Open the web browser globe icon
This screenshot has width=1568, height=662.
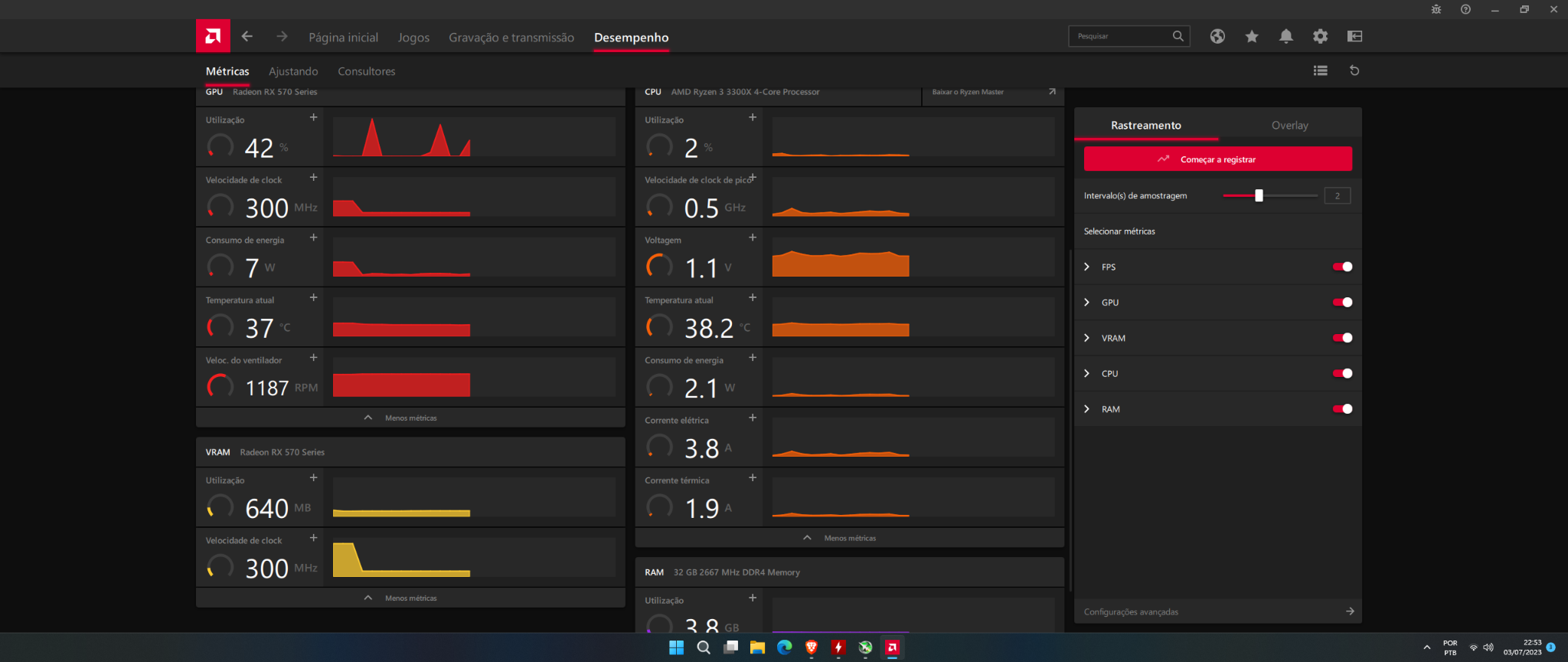[x=1217, y=36]
